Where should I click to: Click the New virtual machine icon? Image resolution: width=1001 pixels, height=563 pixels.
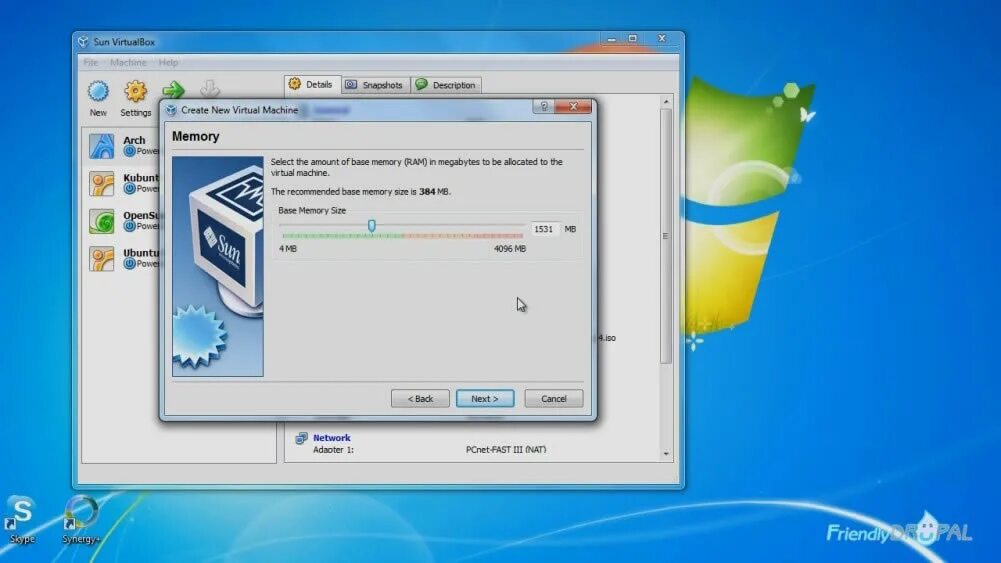98,92
